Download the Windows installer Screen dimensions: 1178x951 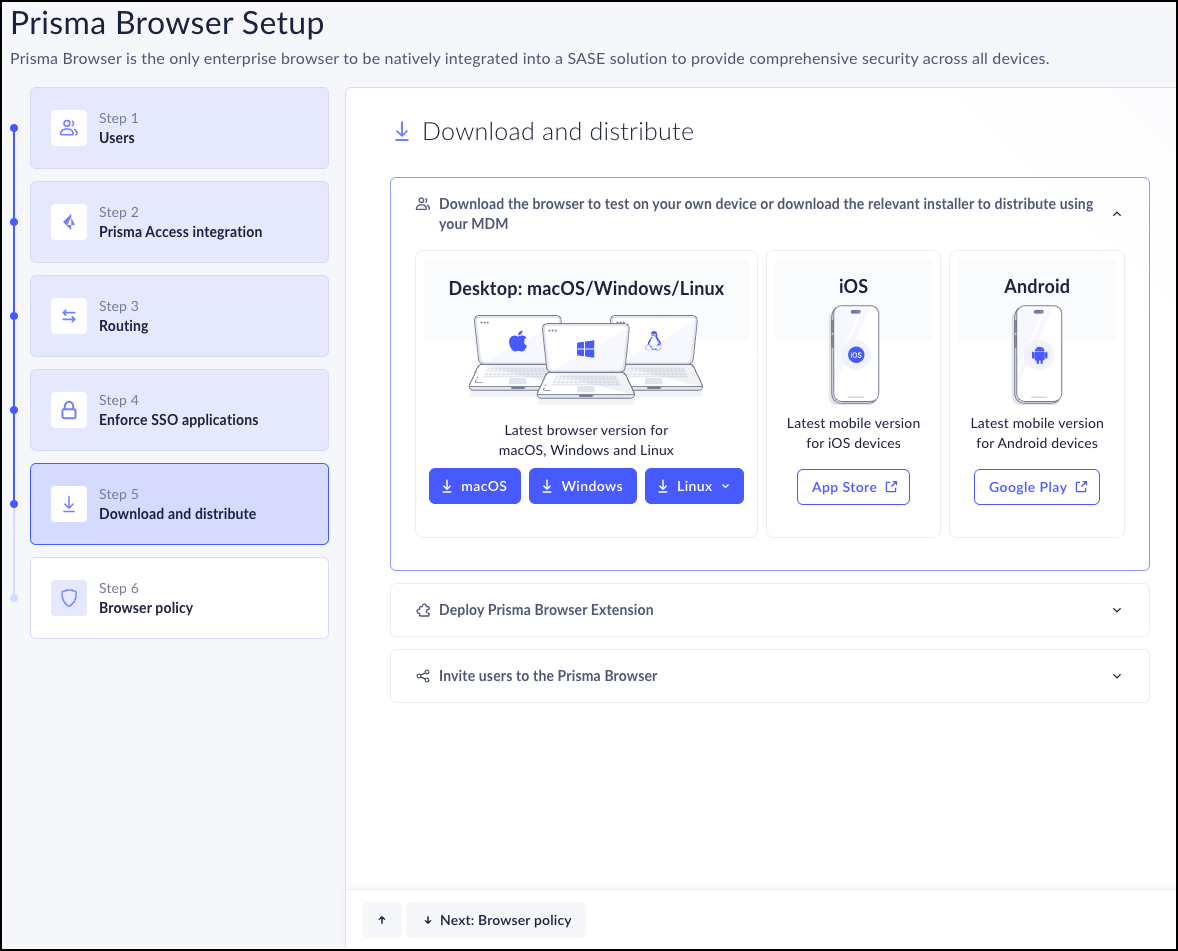coord(582,486)
